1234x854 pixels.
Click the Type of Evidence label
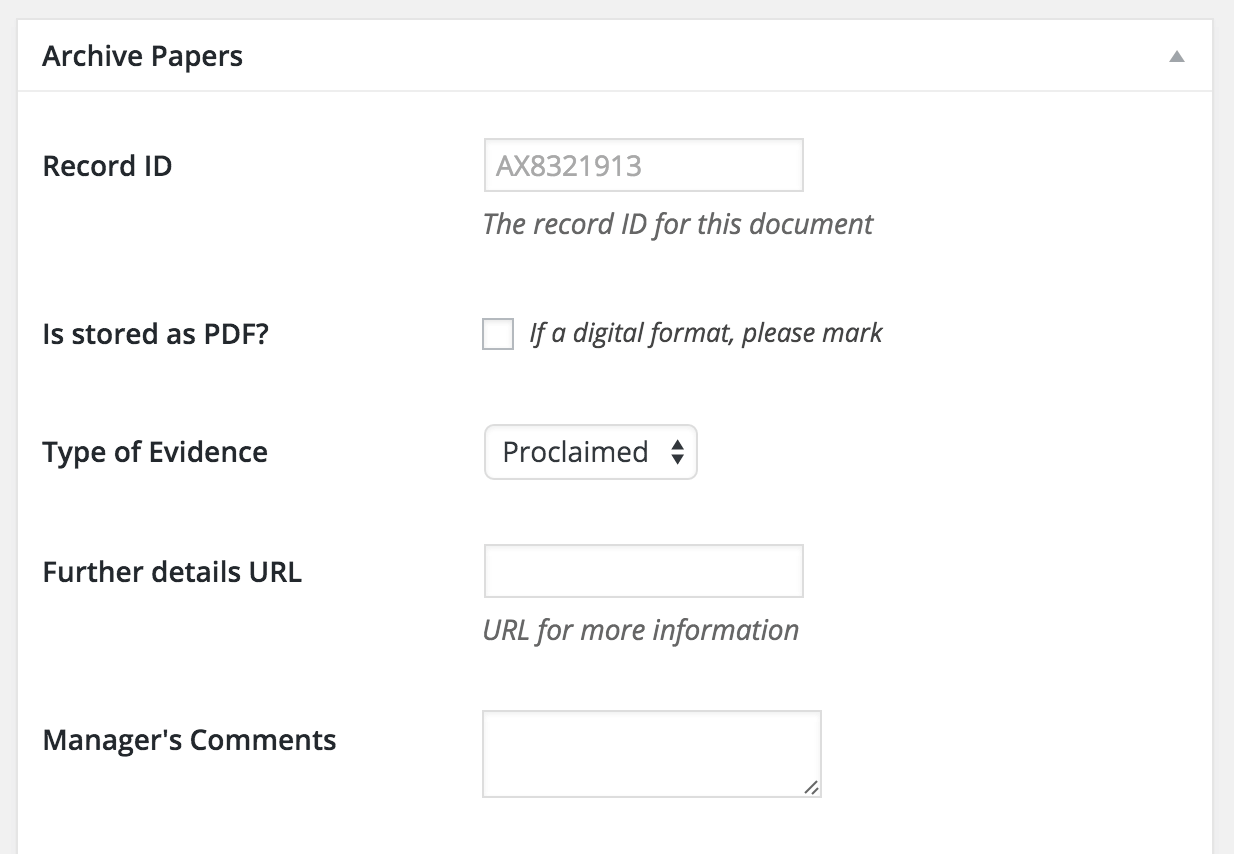155,452
